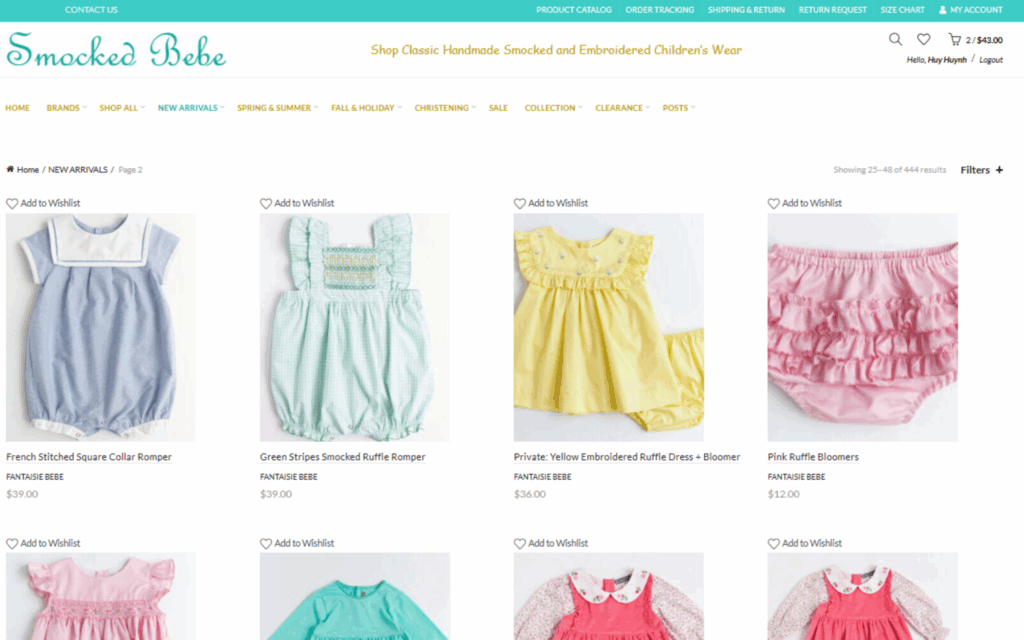Click the Smocked Bebe logo
The image size is (1024, 640).
[116, 50]
